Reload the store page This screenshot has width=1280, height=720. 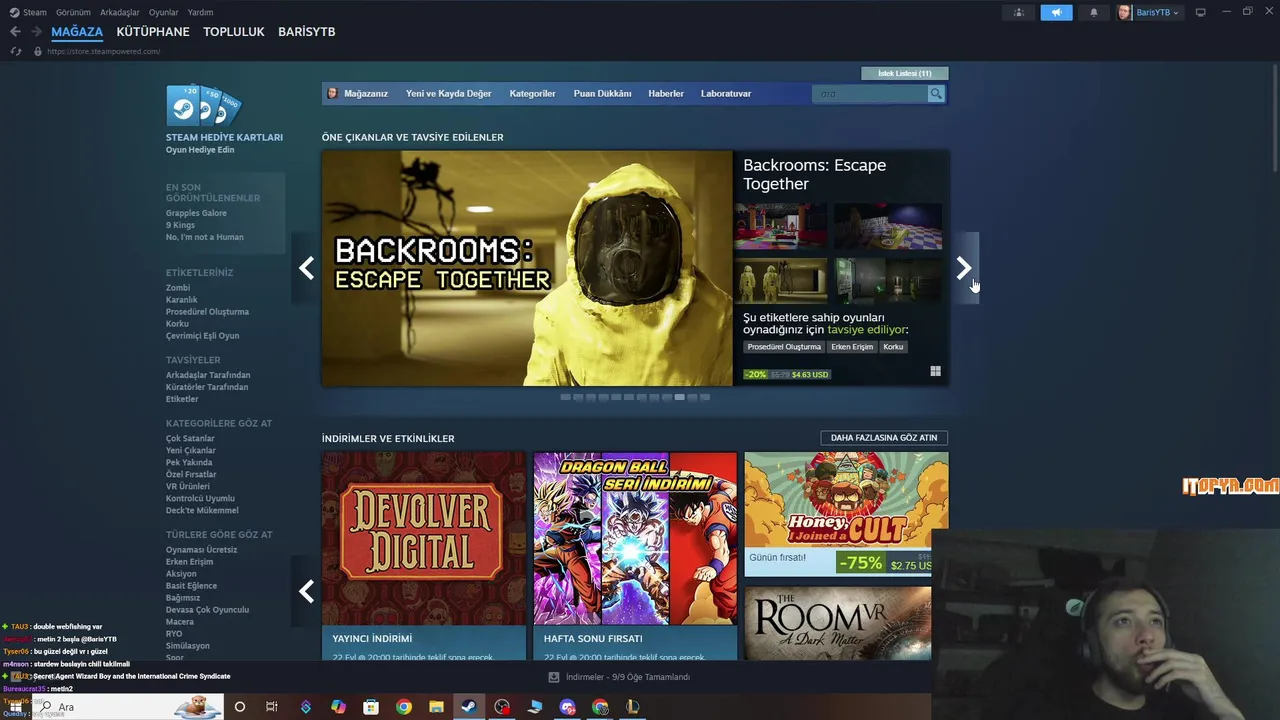[15, 51]
